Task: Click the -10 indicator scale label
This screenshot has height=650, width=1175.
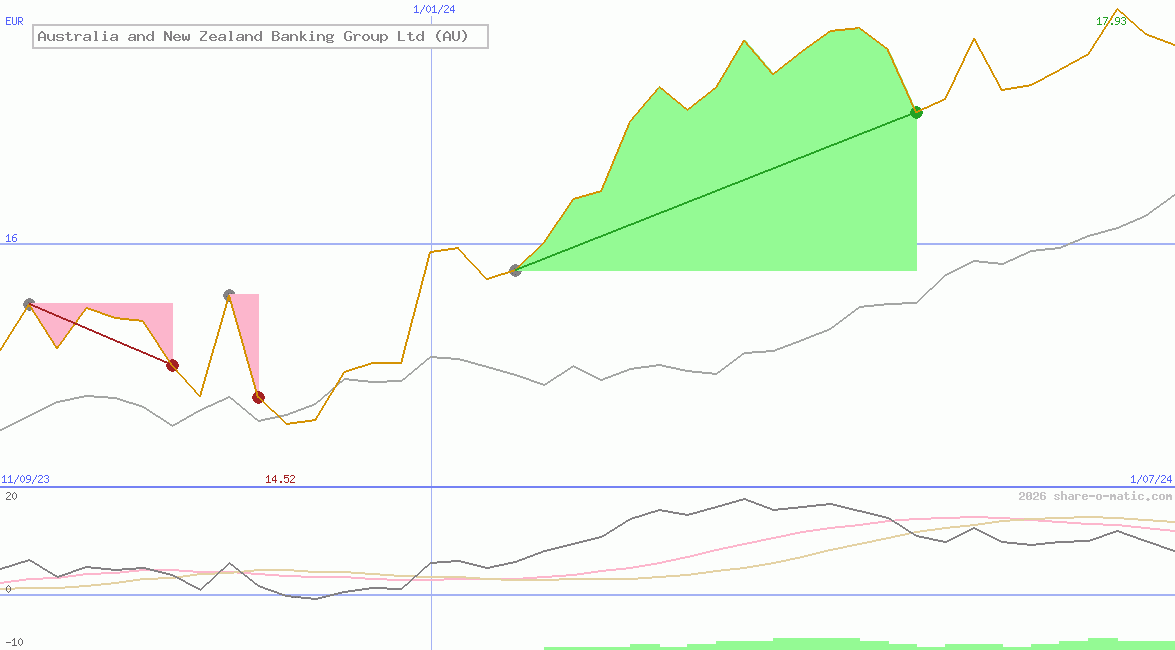Action: 14,643
